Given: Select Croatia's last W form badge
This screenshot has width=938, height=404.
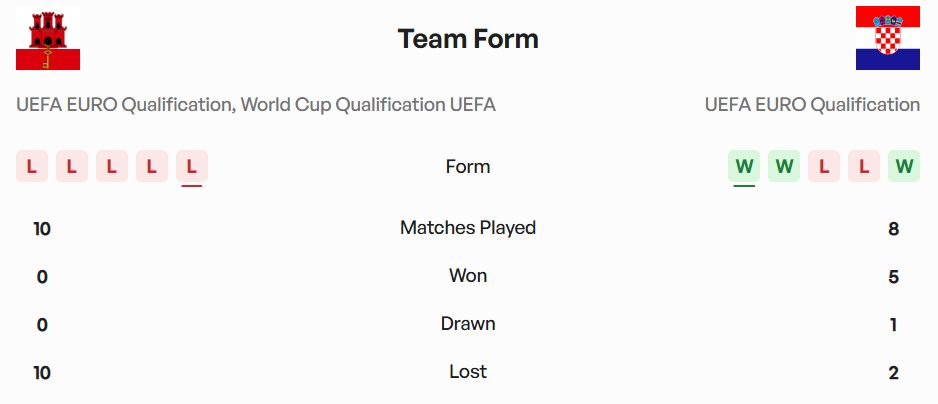Looking at the screenshot, I should point(904,166).
